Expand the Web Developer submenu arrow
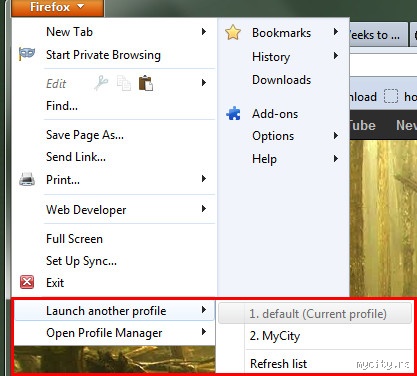Screen dimensions: 417x376 204,209
